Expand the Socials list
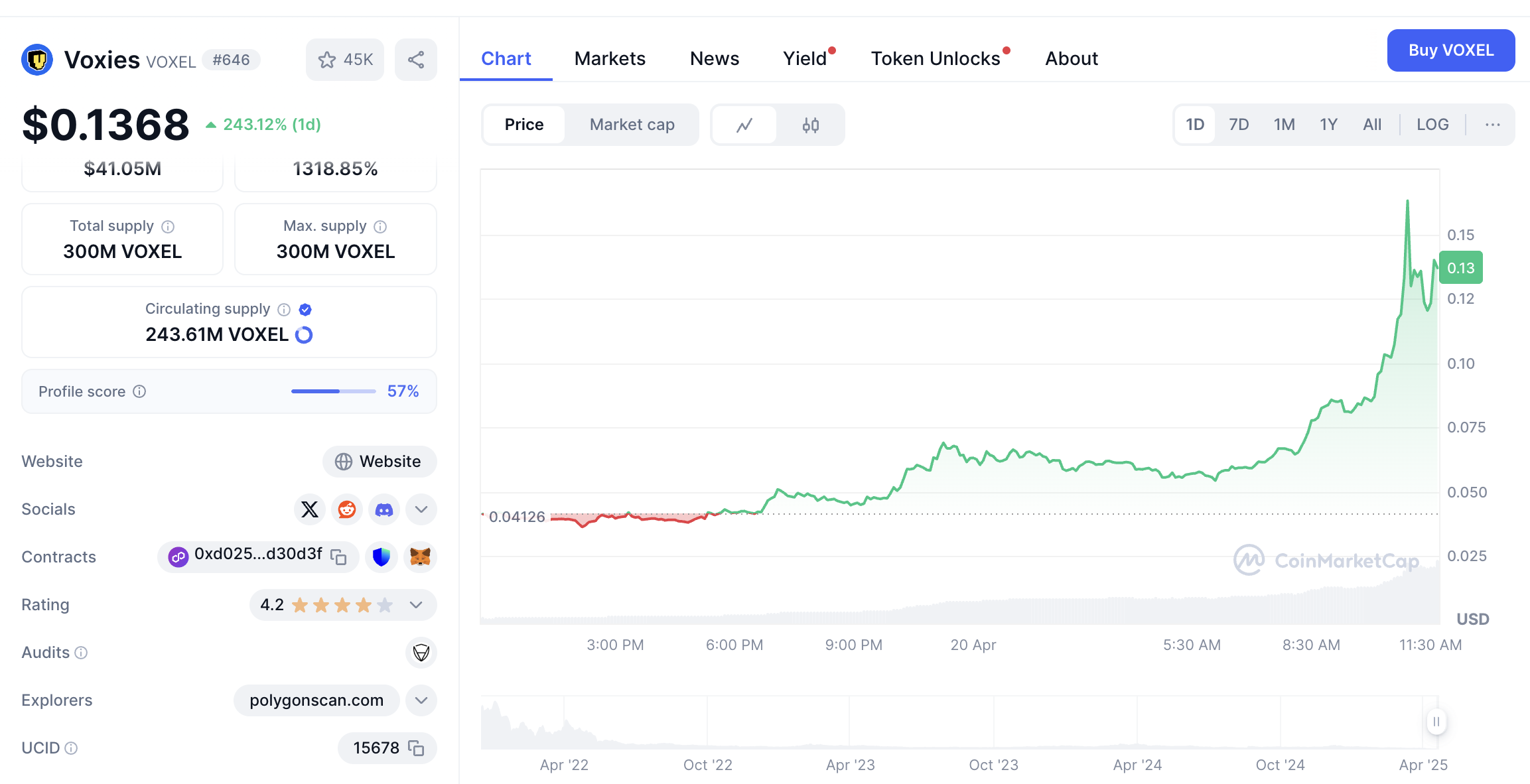1530x784 pixels. (421, 509)
